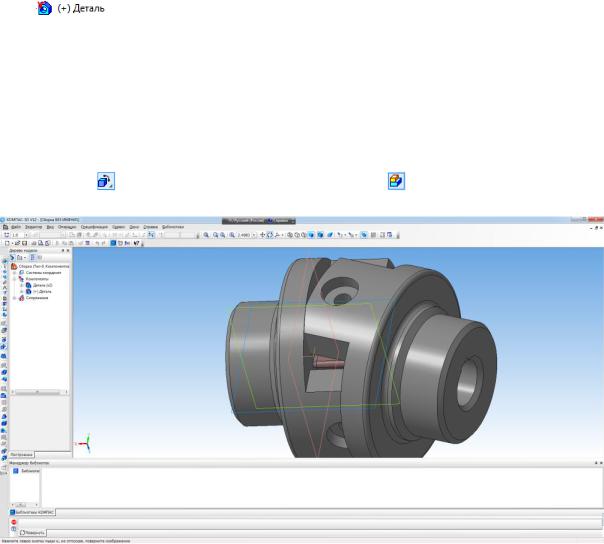The image size is (604, 544).
Task: Expand the Сопряжения tree node
Action: 13,297
